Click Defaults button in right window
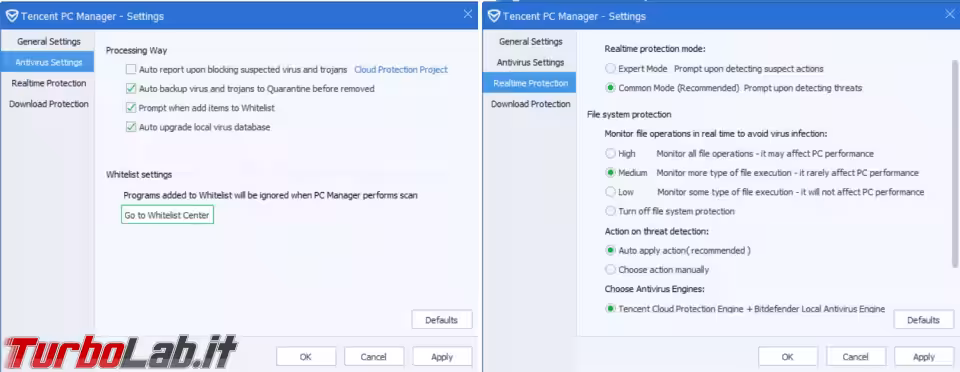Screen dimensions: 960x372 (923, 320)
